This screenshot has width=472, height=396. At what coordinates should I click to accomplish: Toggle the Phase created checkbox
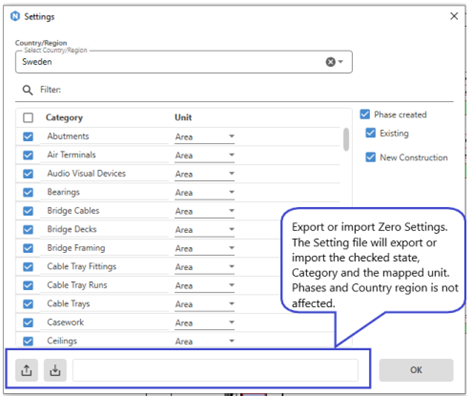click(x=365, y=114)
